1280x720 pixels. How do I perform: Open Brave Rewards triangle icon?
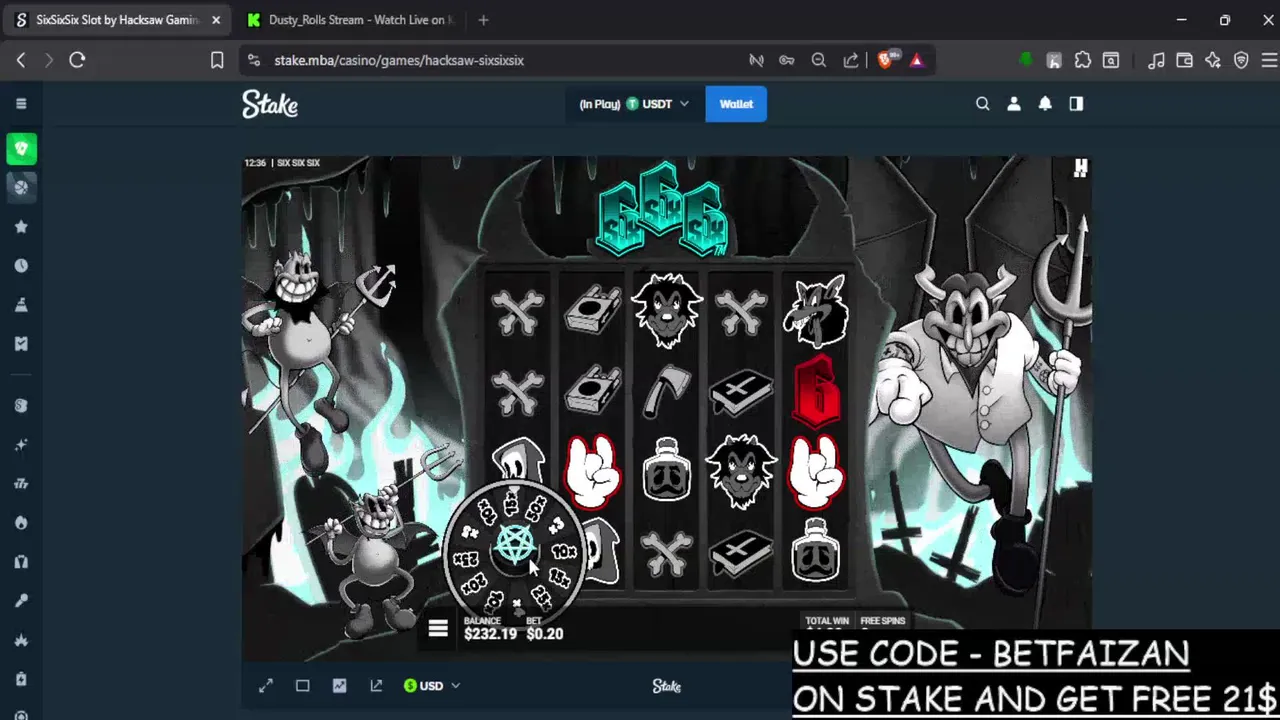(x=916, y=60)
